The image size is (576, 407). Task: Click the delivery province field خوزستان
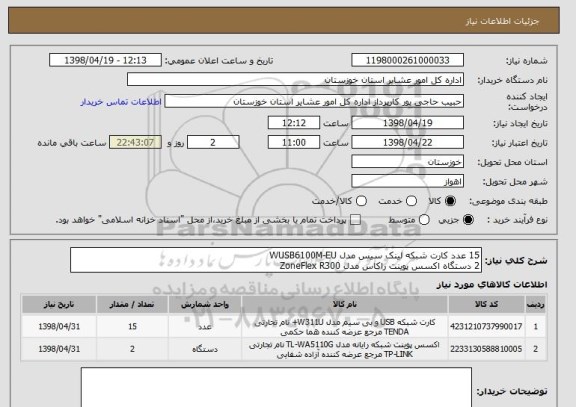[x=407, y=162]
